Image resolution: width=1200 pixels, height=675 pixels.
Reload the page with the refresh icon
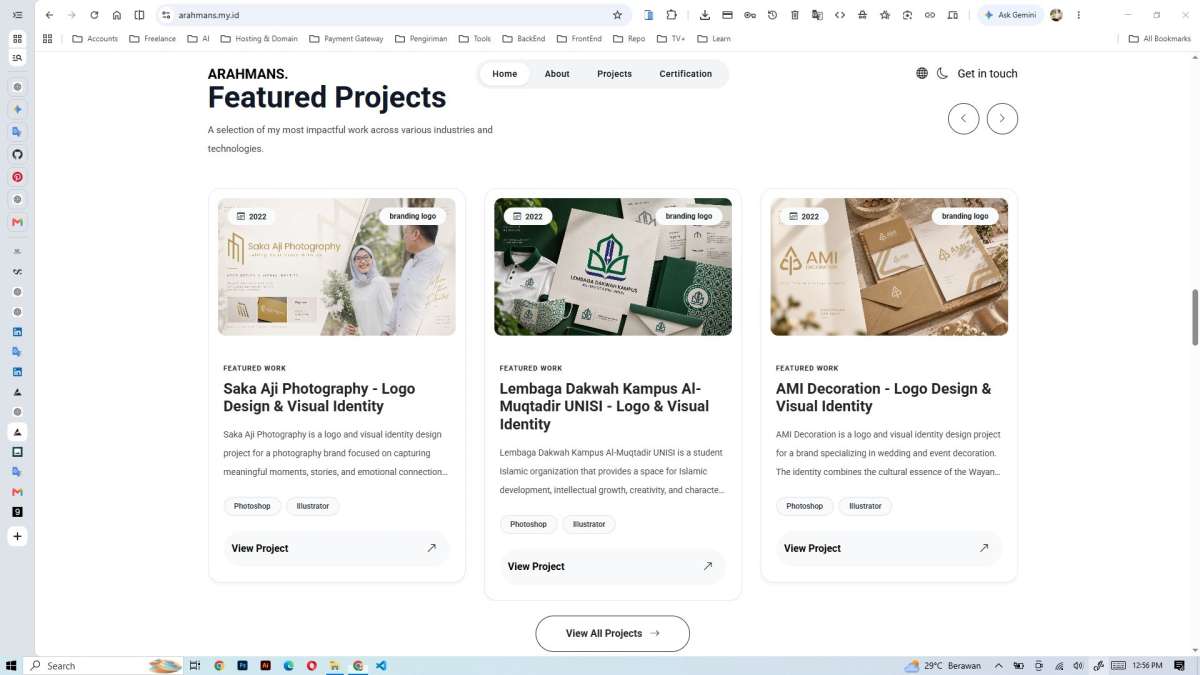[94, 15]
